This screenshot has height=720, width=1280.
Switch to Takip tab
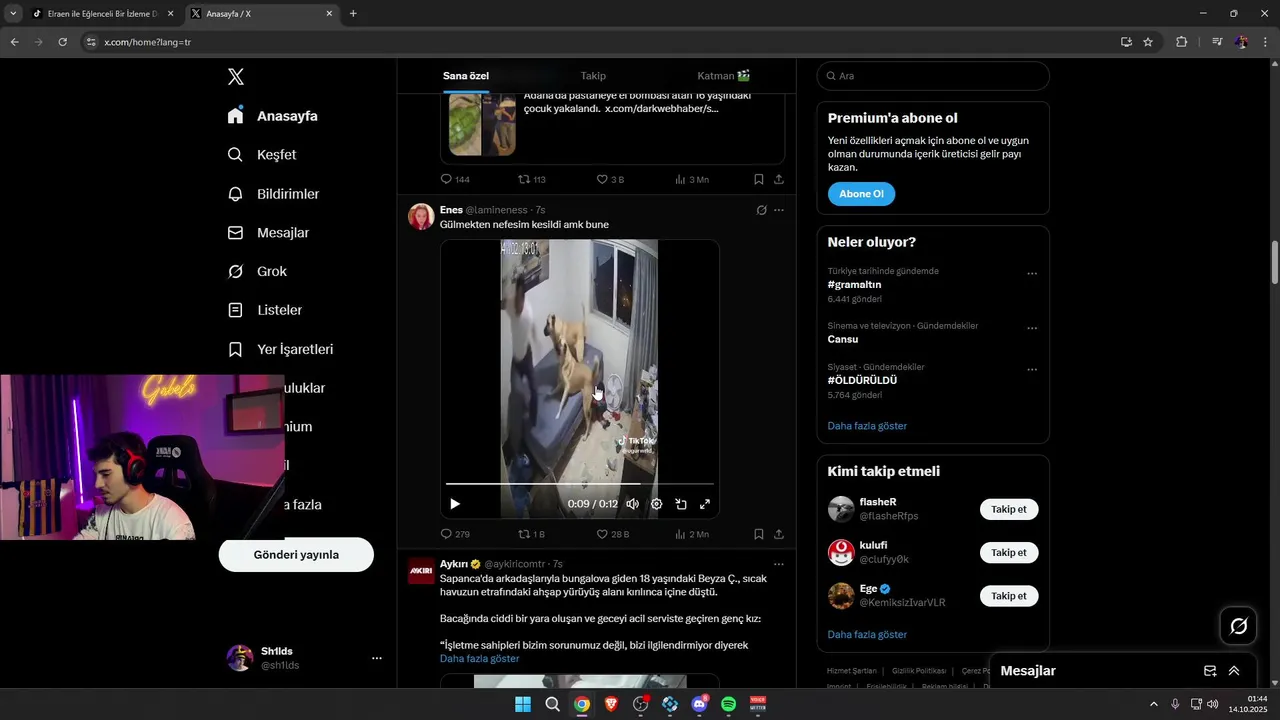(x=593, y=76)
